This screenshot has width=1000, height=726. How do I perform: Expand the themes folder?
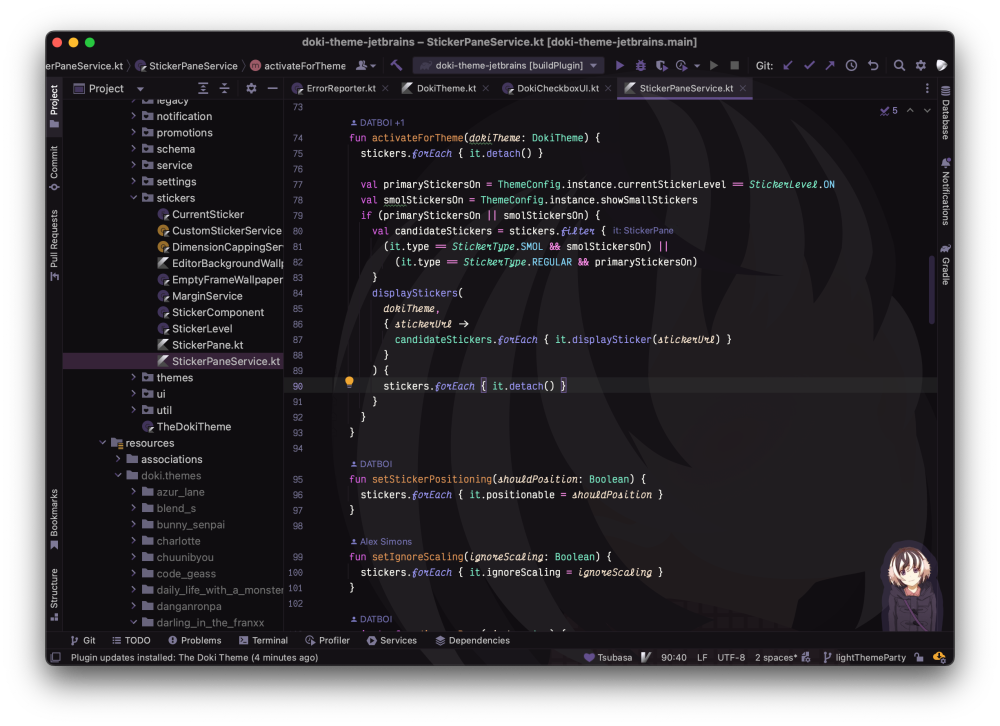(133, 377)
